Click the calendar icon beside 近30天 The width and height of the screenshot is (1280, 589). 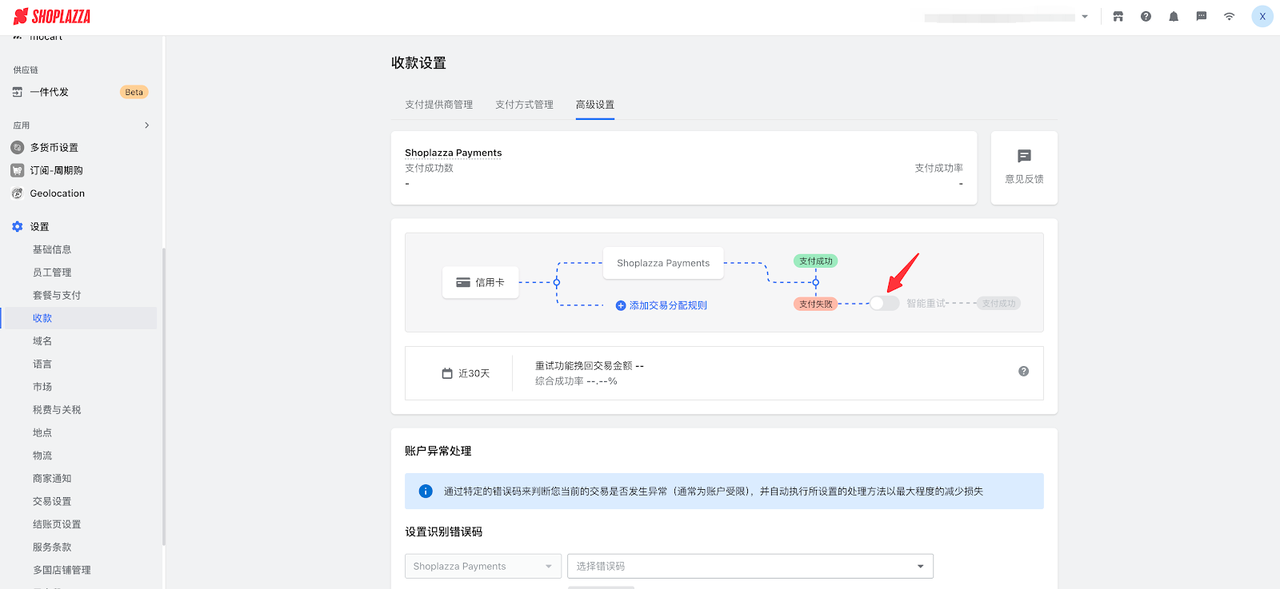pyautogui.click(x=449, y=372)
